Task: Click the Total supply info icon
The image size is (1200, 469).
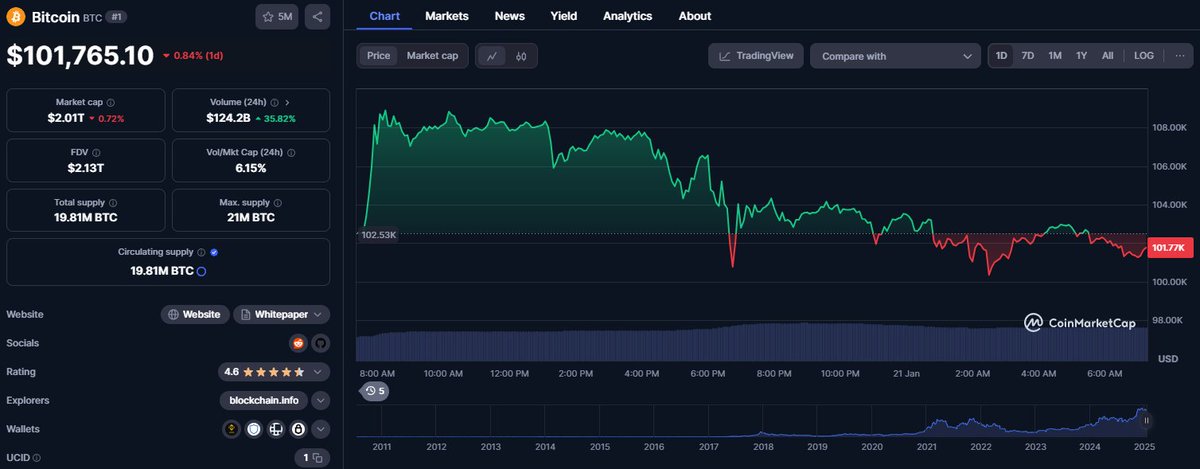Action: 113,202
